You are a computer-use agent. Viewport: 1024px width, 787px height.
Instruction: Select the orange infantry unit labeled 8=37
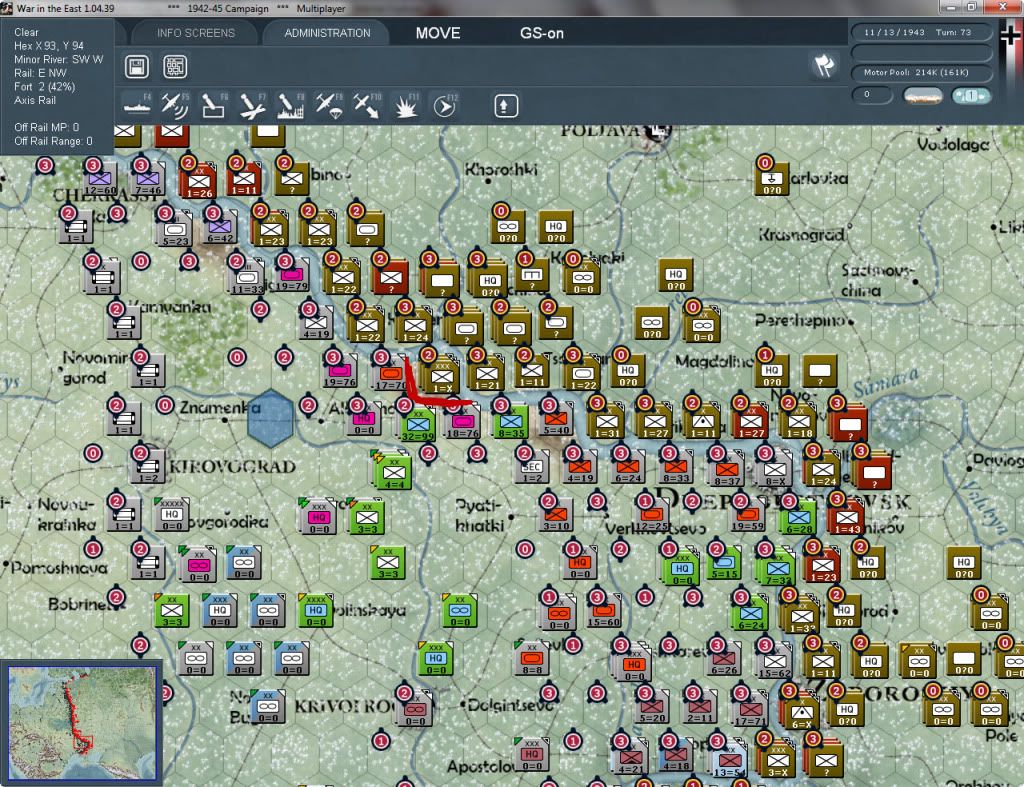[x=726, y=469]
